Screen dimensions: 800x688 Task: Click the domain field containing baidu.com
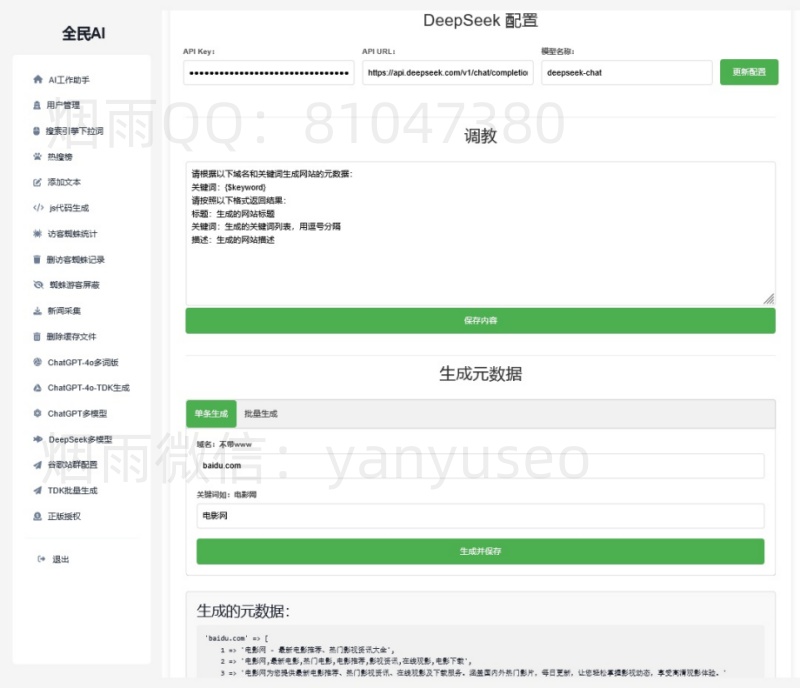[x=480, y=465]
